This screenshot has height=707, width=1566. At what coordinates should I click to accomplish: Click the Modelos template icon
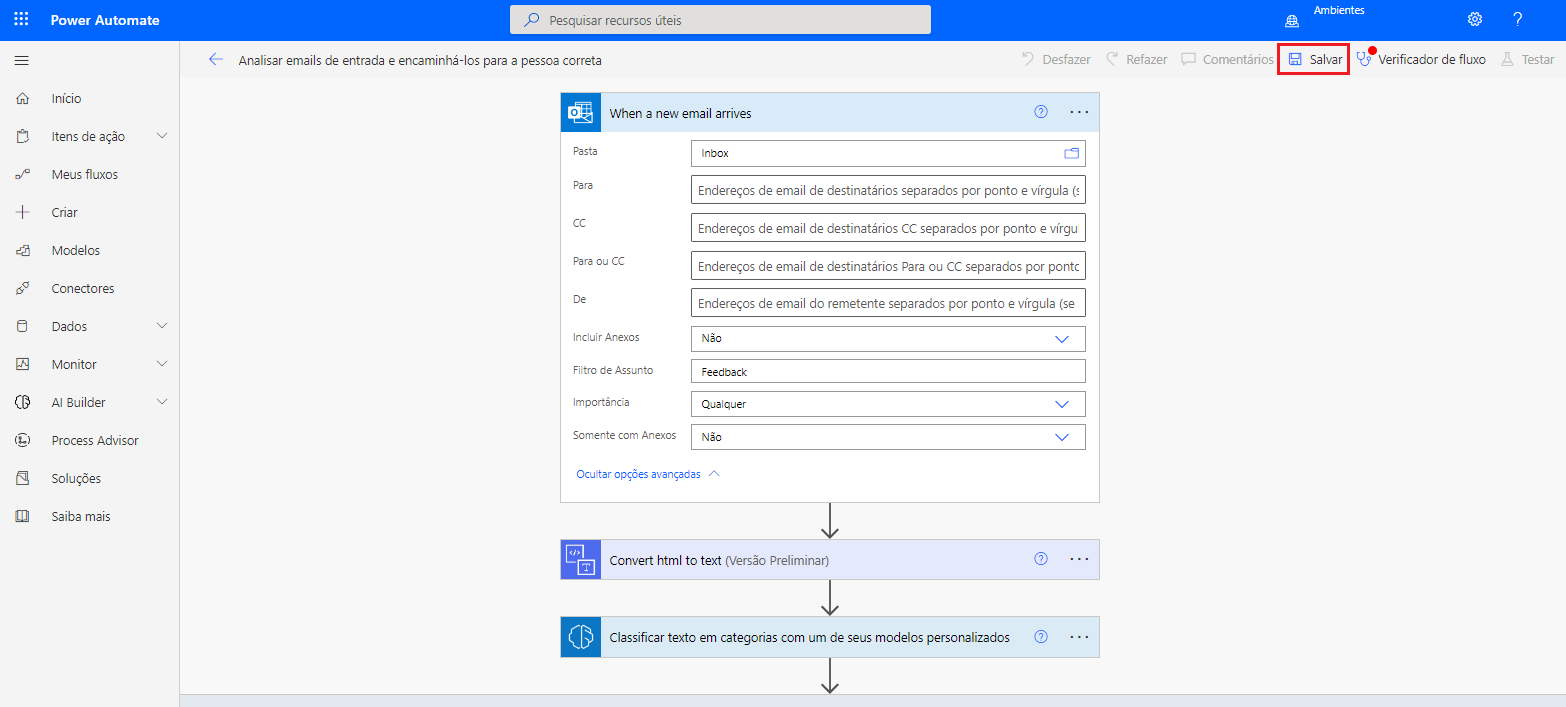[23, 250]
